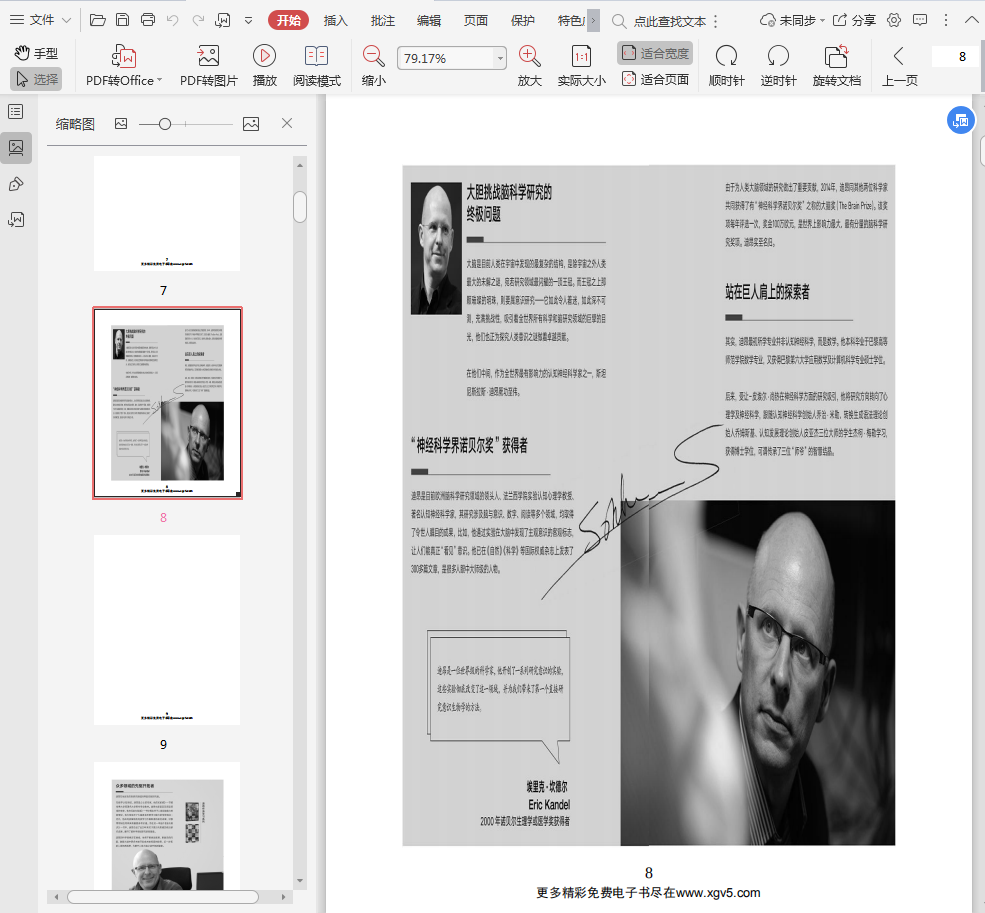
Task: Go to previous page with 上一页
Action: point(899,66)
